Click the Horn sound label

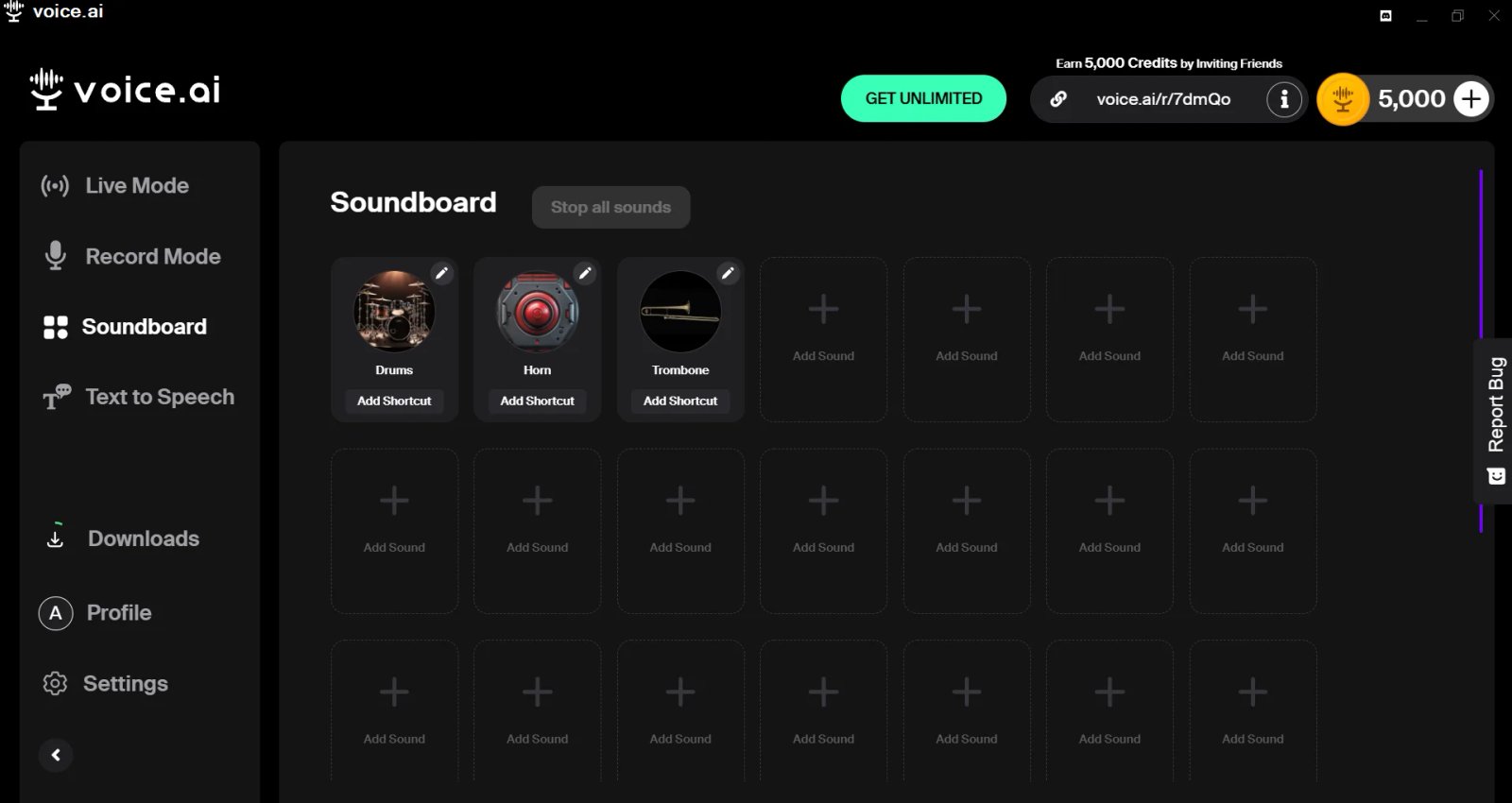pos(537,370)
